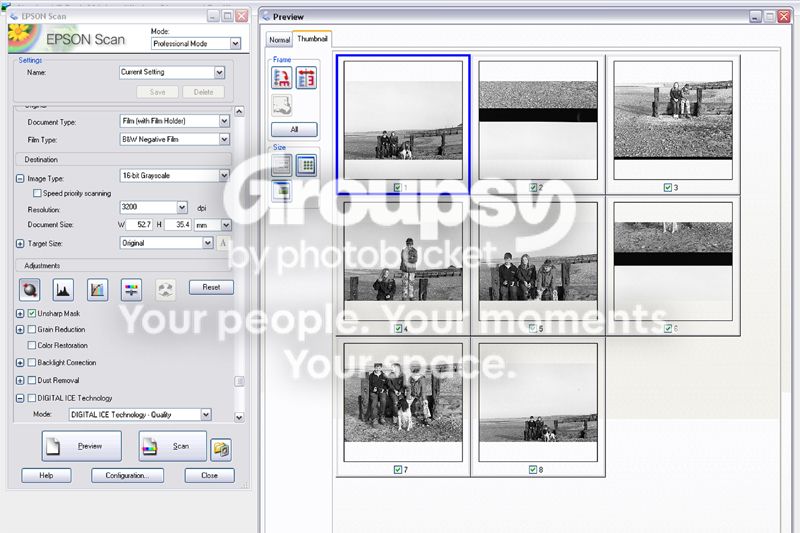Open Target Size dropdown
The image size is (800, 533).
coord(208,243)
